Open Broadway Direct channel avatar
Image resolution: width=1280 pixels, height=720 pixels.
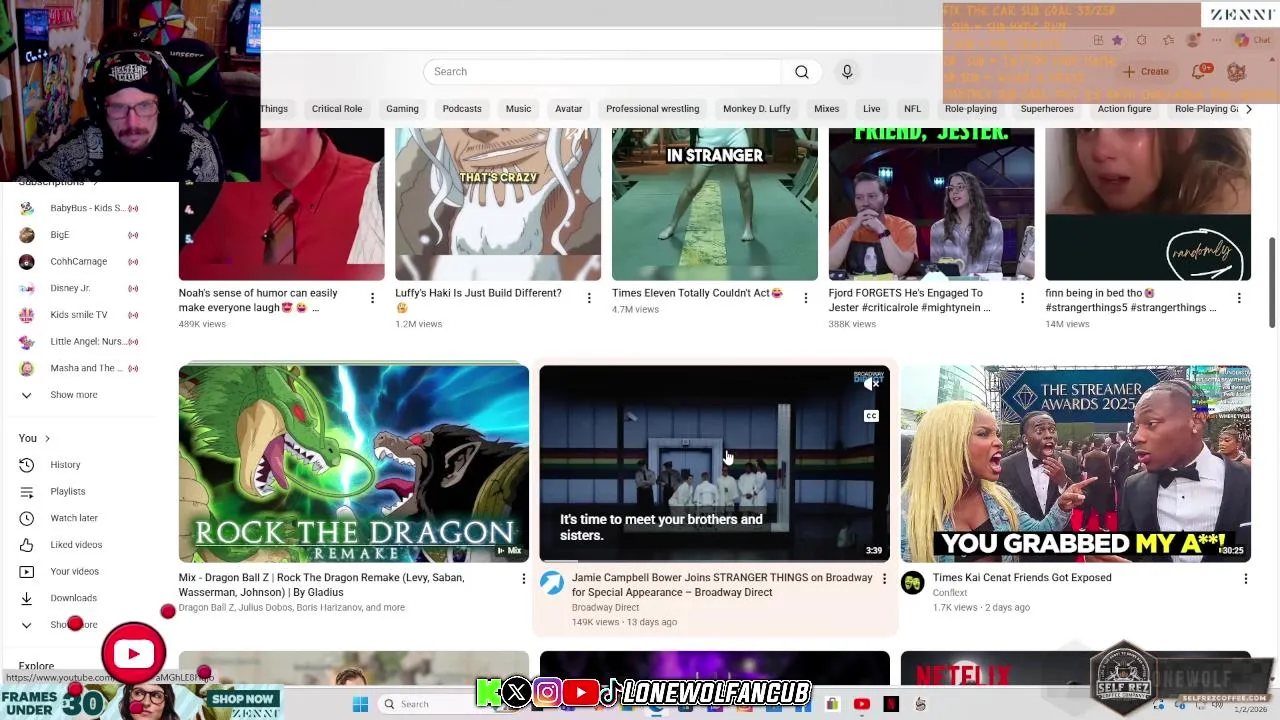tap(552, 583)
